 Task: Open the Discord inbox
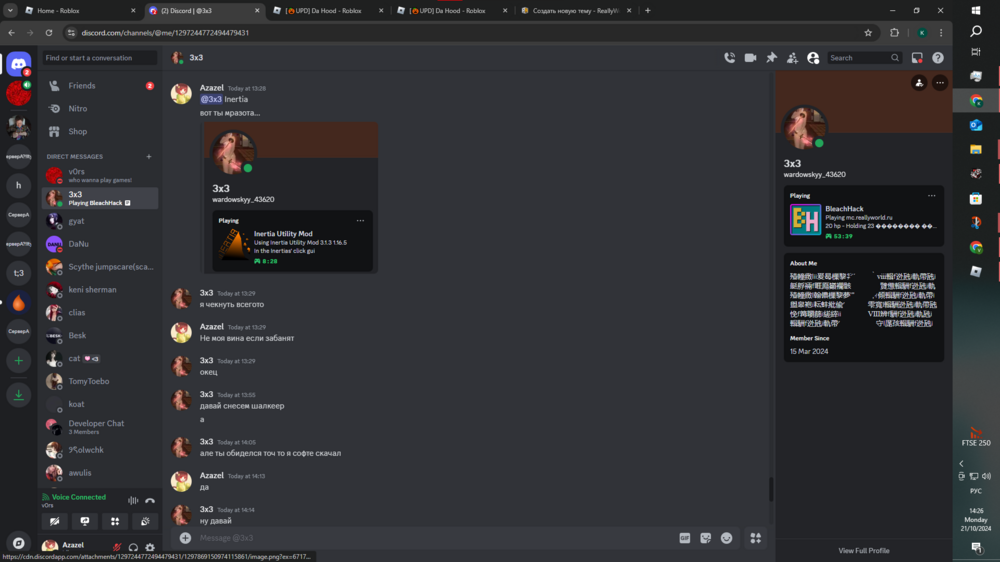917,57
